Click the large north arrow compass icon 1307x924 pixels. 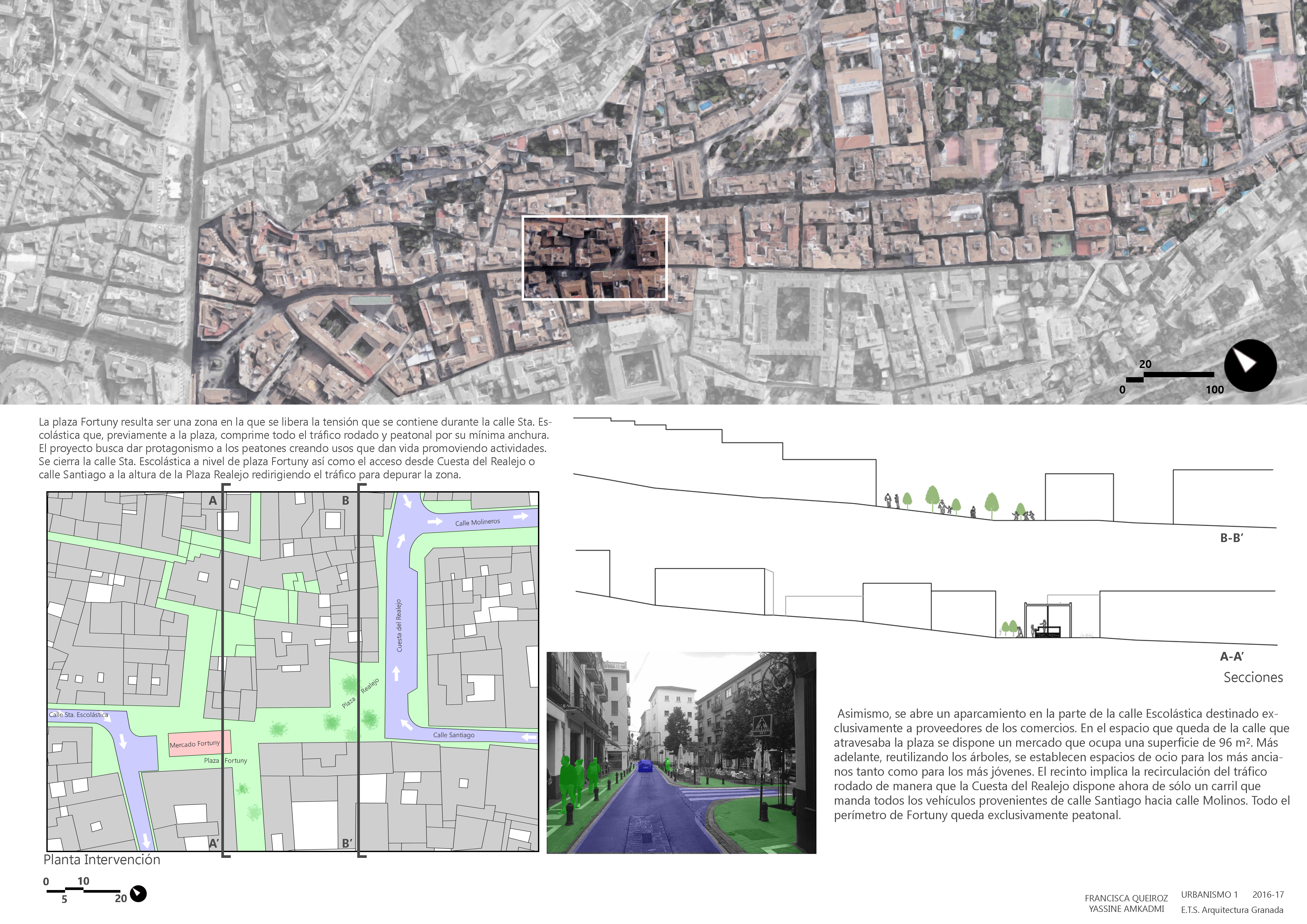1250,366
